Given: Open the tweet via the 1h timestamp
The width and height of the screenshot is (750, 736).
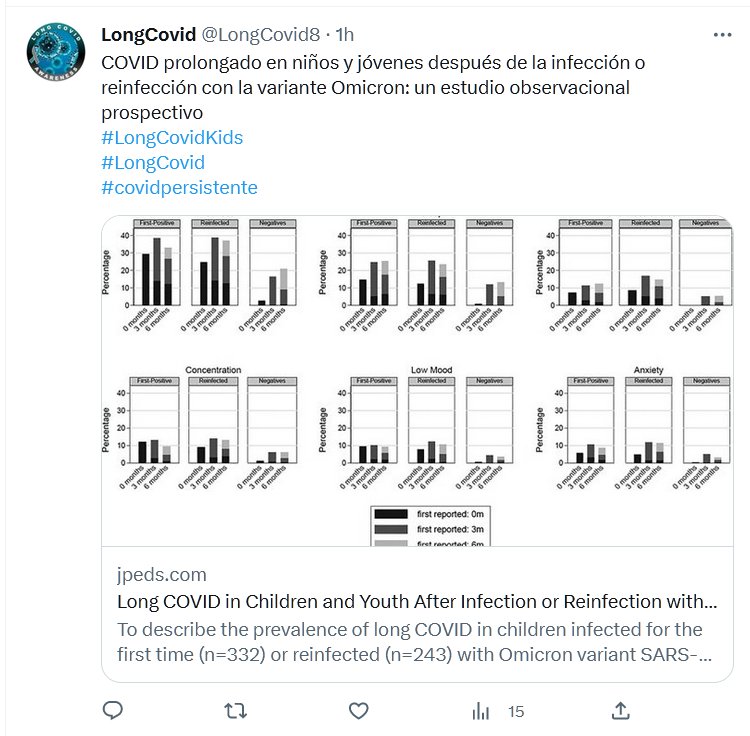Looking at the screenshot, I should 345,35.
